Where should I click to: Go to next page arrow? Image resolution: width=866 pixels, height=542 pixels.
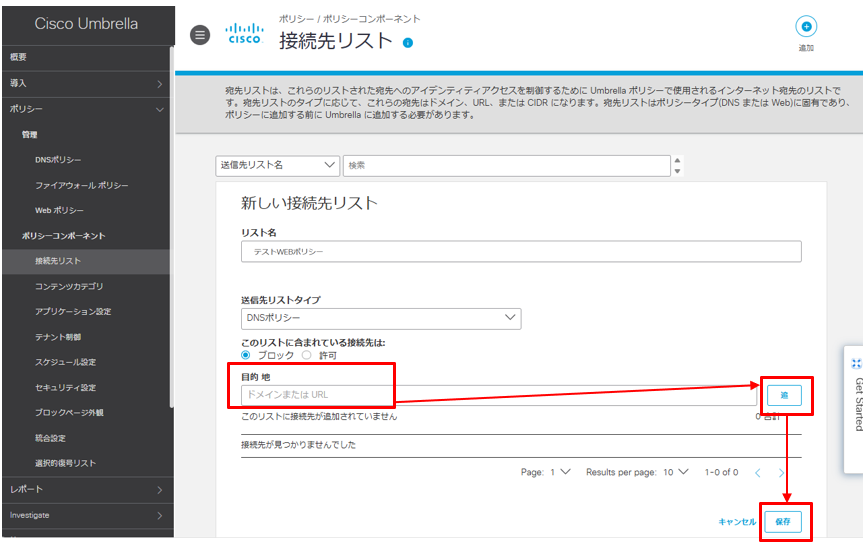(x=781, y=473)
